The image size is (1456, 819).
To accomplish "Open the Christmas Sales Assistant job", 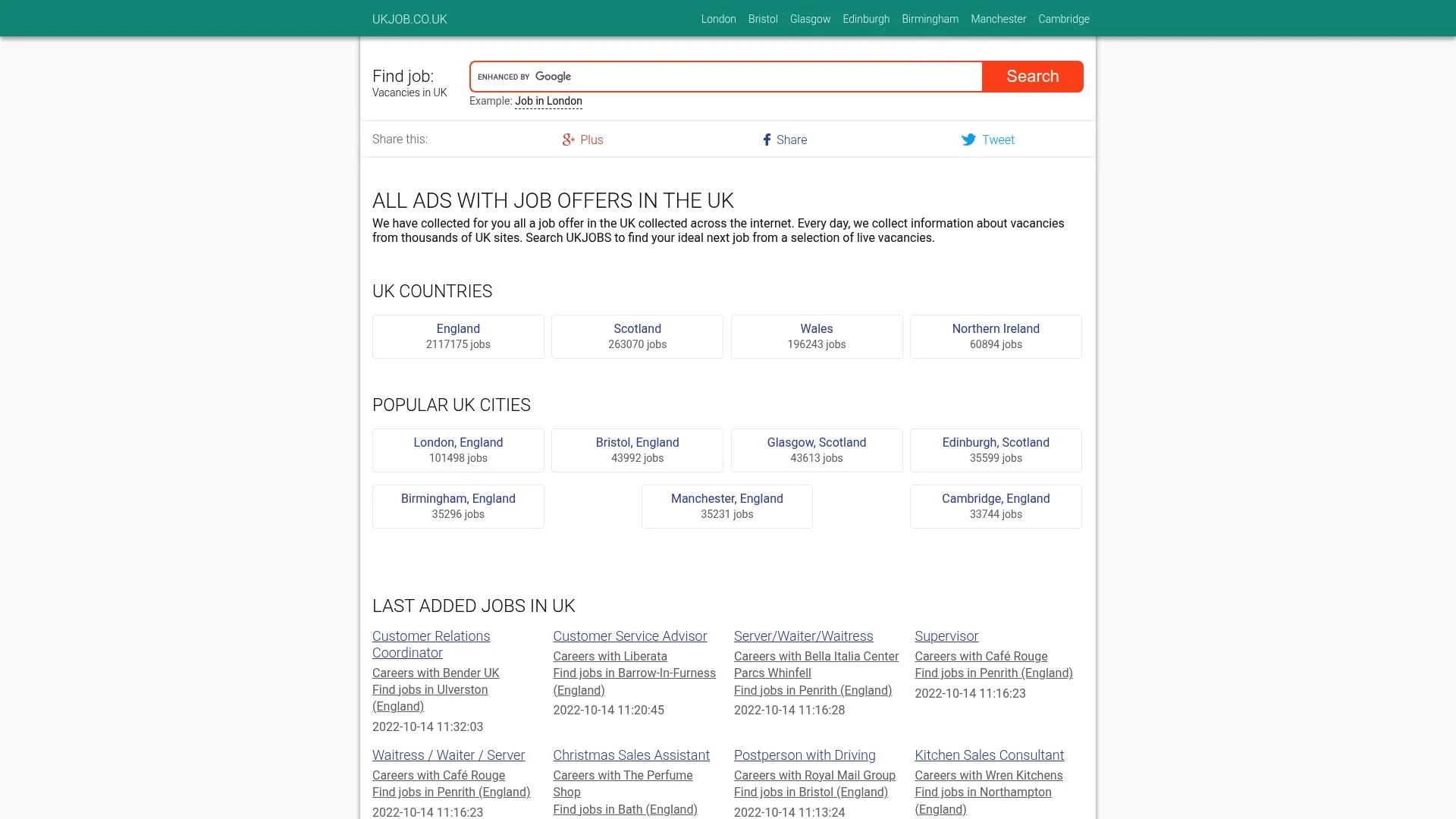I will (x=631, y=755).
